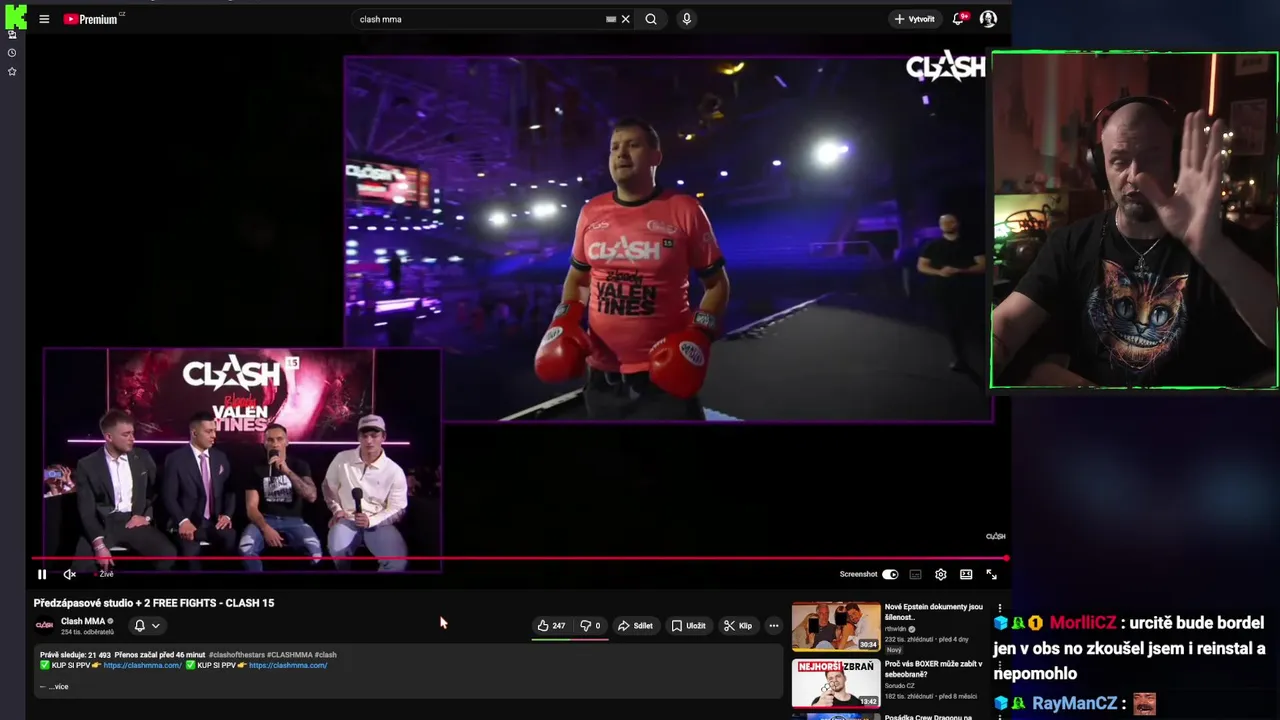Start voice search with the microphone
The width and height of the screenshot is (1280, 720).
[686, 19]
